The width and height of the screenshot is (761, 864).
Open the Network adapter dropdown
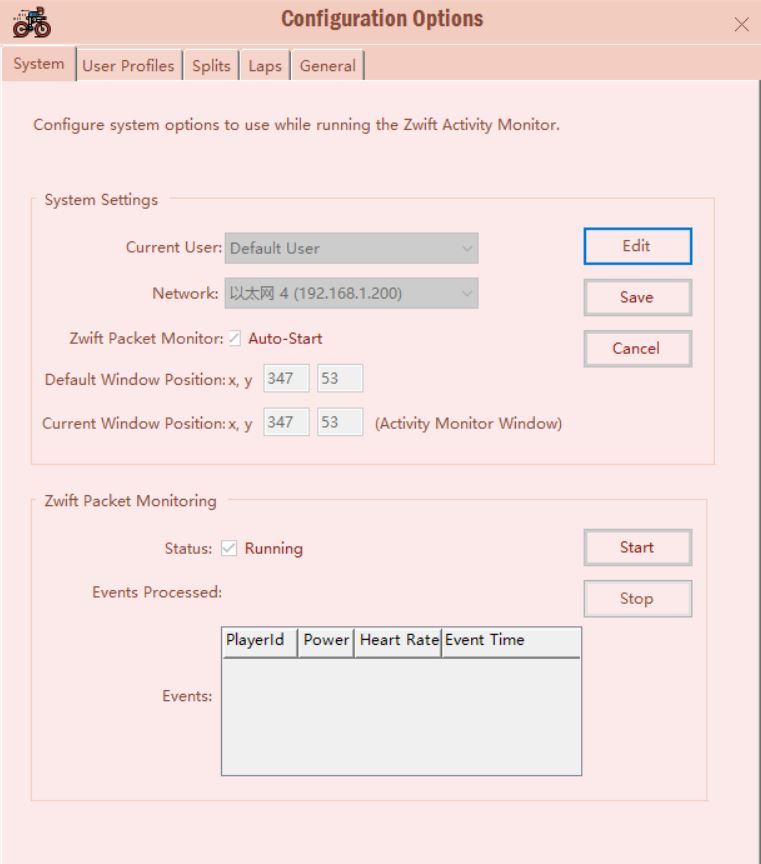pos(351,293)
